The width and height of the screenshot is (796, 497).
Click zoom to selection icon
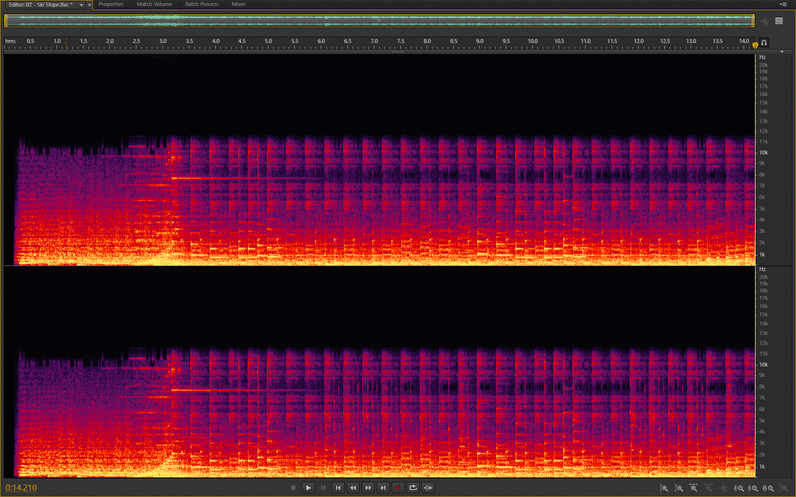768,488
